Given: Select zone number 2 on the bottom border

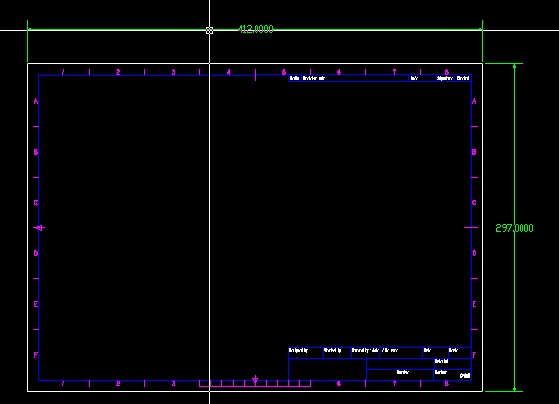Looking at the screenshot, I should coord(118,384).
